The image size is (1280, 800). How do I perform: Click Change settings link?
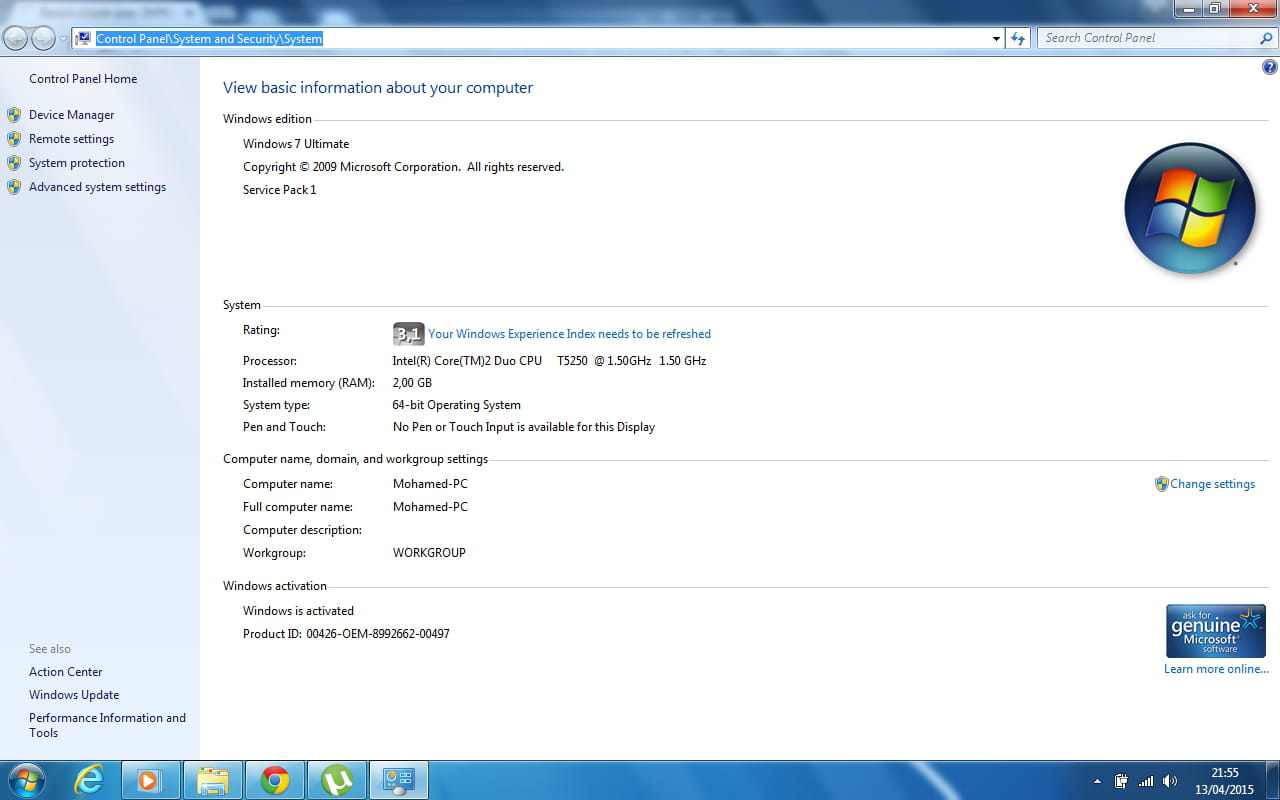pyautogui.click(x=1212, y=484)
